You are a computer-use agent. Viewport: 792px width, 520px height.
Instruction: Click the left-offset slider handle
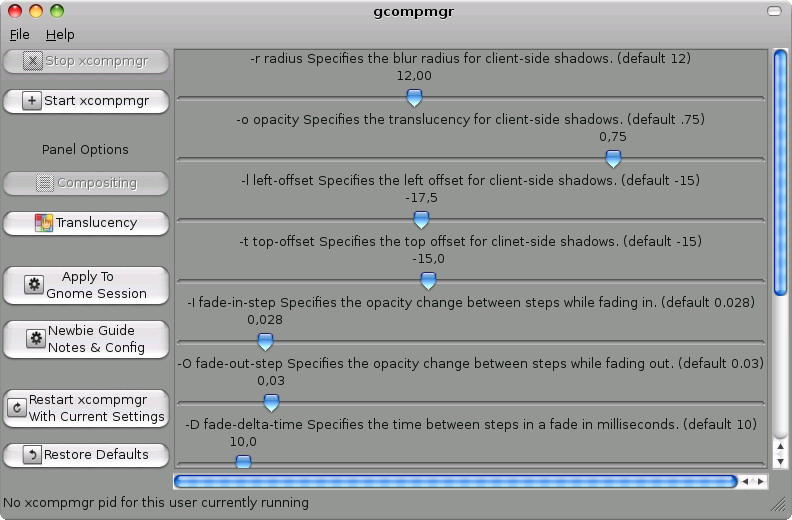tap(421, 220)
